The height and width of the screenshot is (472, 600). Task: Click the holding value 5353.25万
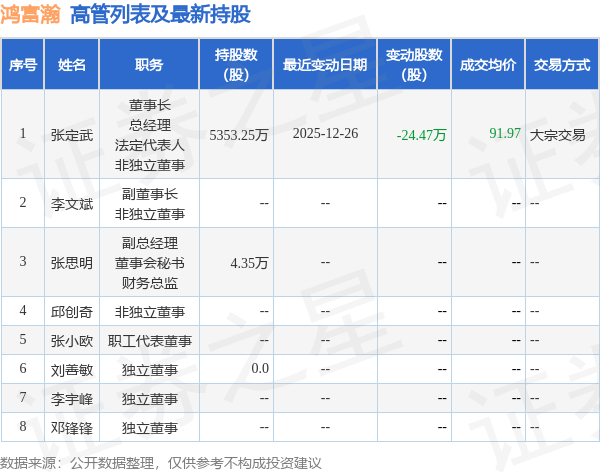[239, 135]
